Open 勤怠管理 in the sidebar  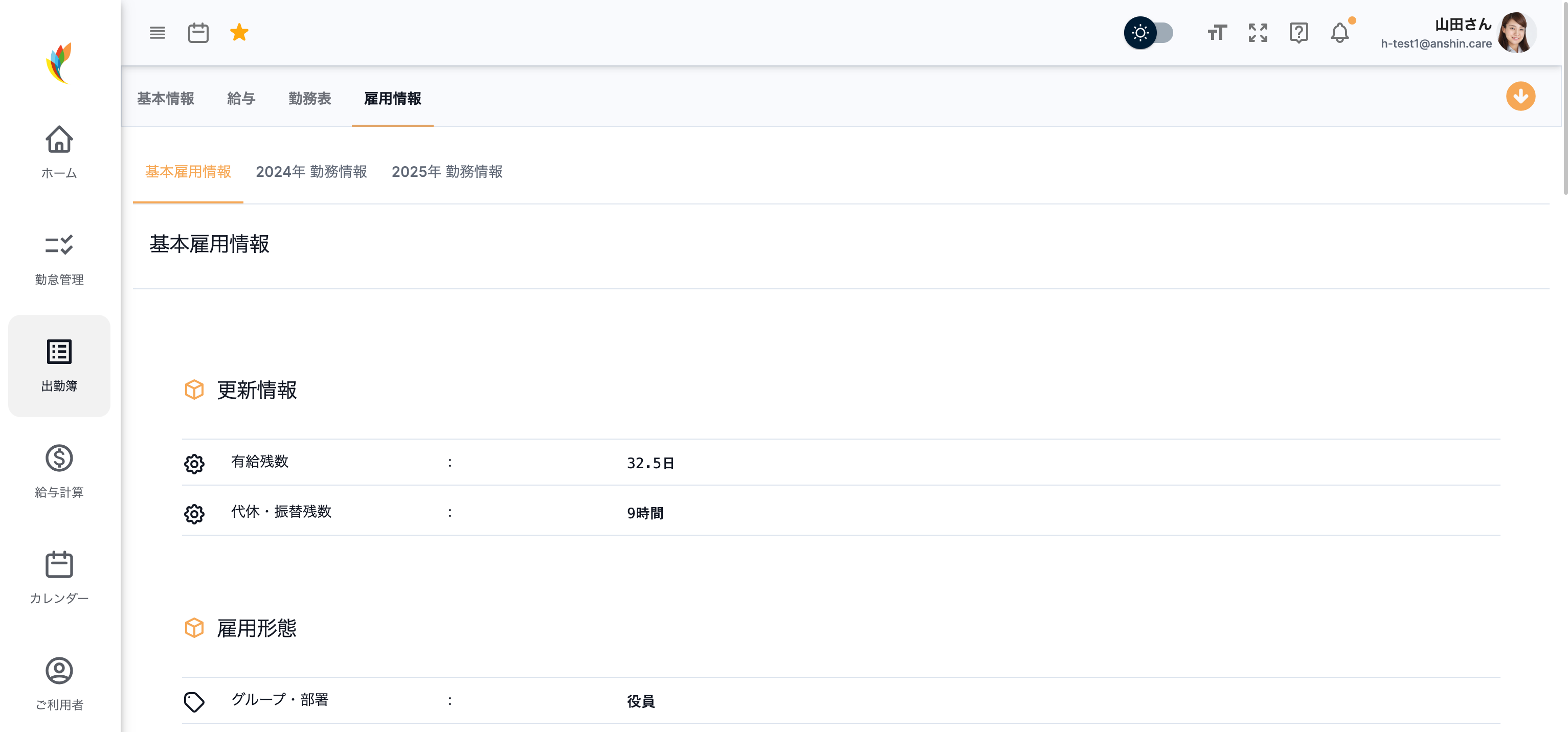click(59, 259)
